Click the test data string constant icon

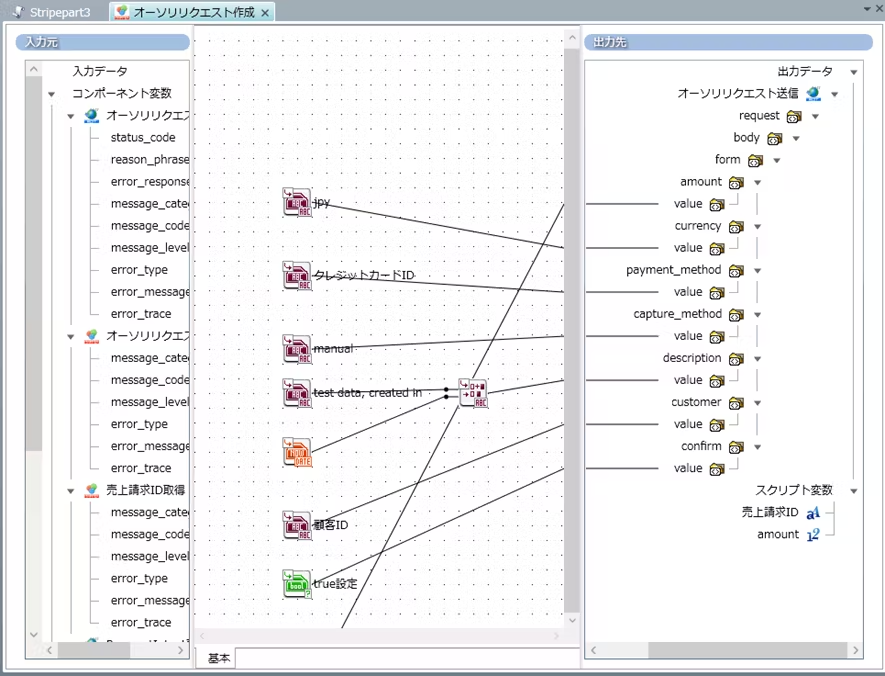[x=297, y=393]
